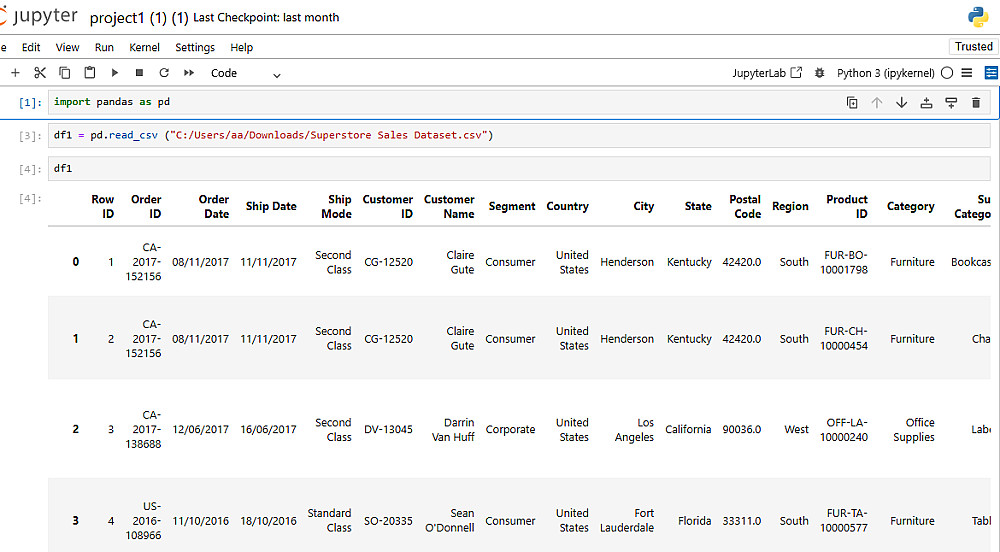
Task: Insert a new cell with the plus icon
Action: [x=15, y=73]
